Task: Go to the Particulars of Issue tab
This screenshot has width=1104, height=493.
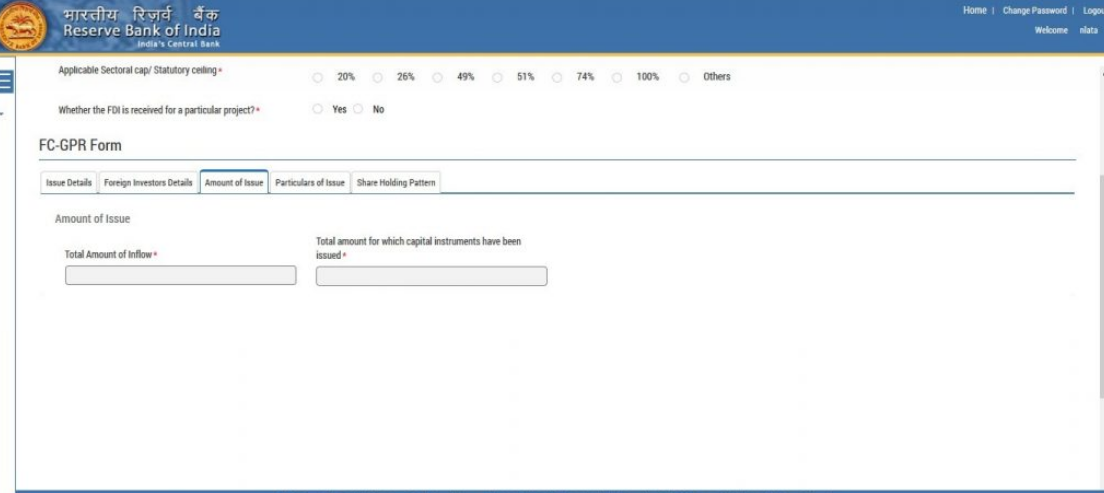Action: (x=310, y=182)
